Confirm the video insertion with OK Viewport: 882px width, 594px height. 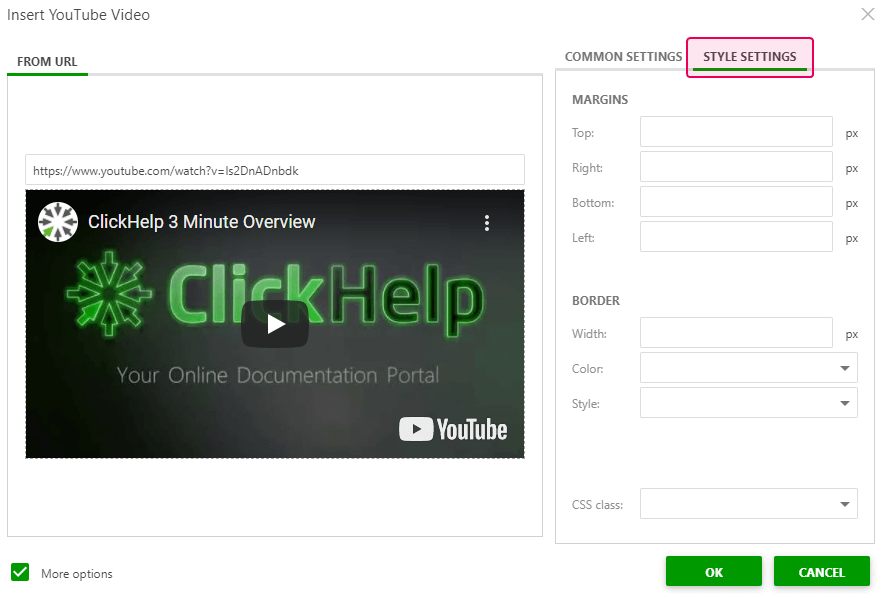pos(713,571)
